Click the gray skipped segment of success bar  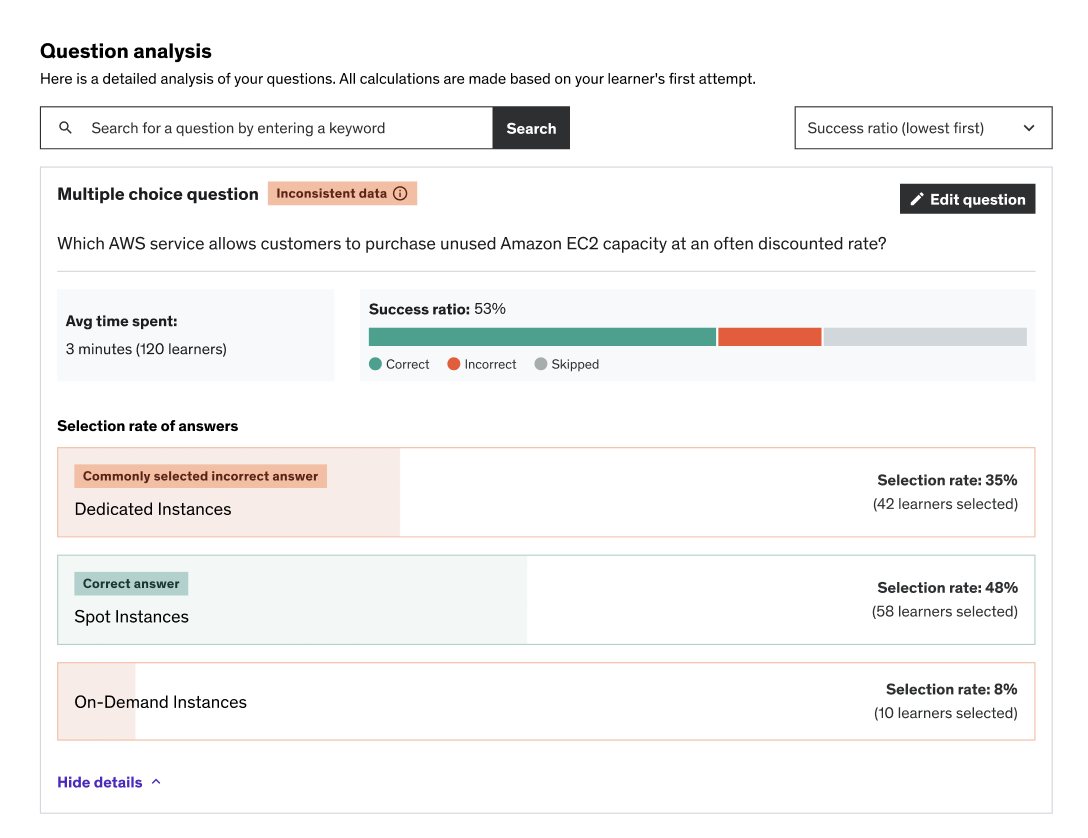point(925,337)
